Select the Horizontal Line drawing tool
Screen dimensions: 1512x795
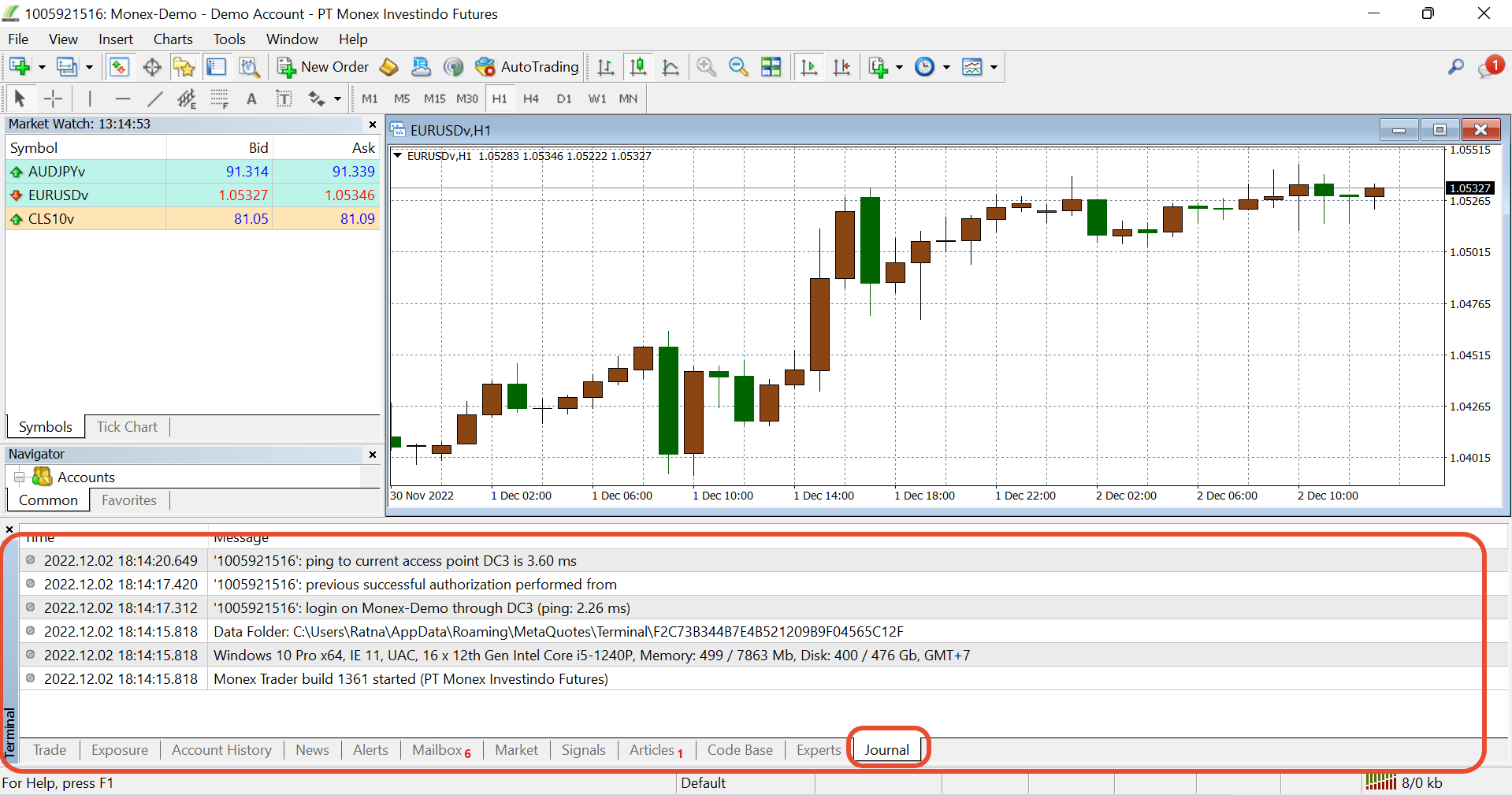[122, 98]
